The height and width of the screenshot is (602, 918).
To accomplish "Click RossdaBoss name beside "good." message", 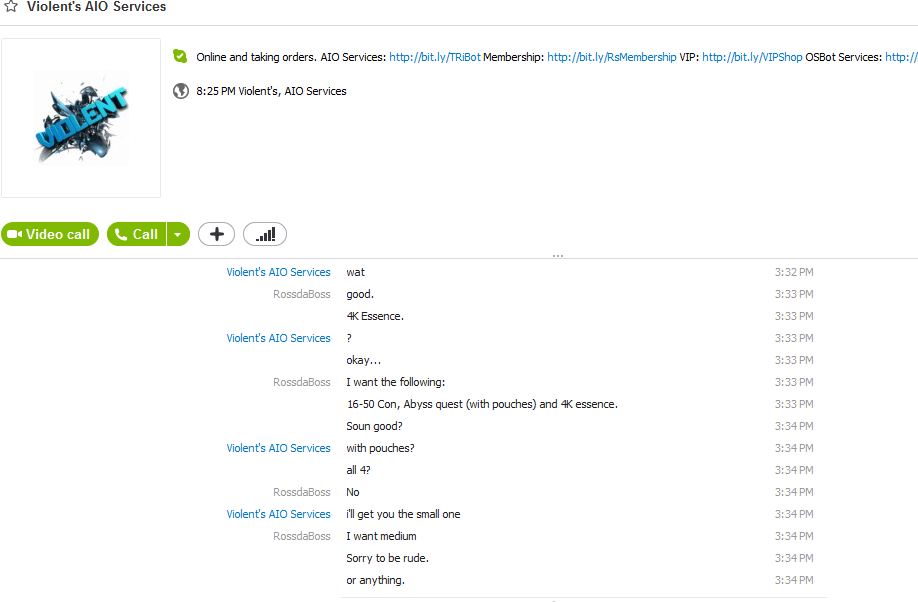I will [x=302, y=294].
